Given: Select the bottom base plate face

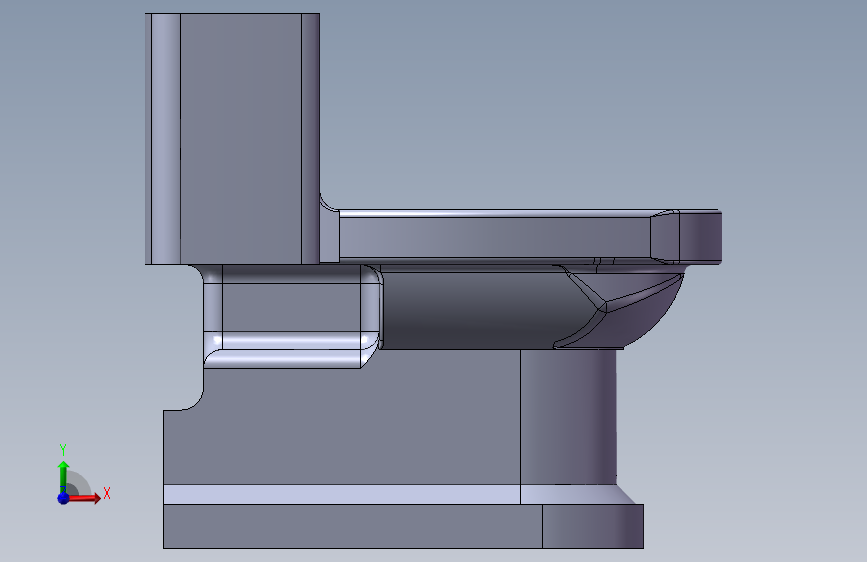Looking at the screenshot, I should point(352,526).
